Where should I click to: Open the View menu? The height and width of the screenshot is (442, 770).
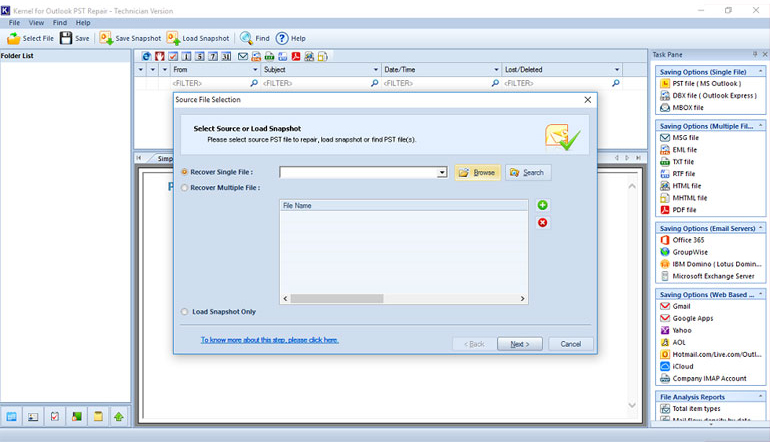pyautogui.click(x=36, y=23)
